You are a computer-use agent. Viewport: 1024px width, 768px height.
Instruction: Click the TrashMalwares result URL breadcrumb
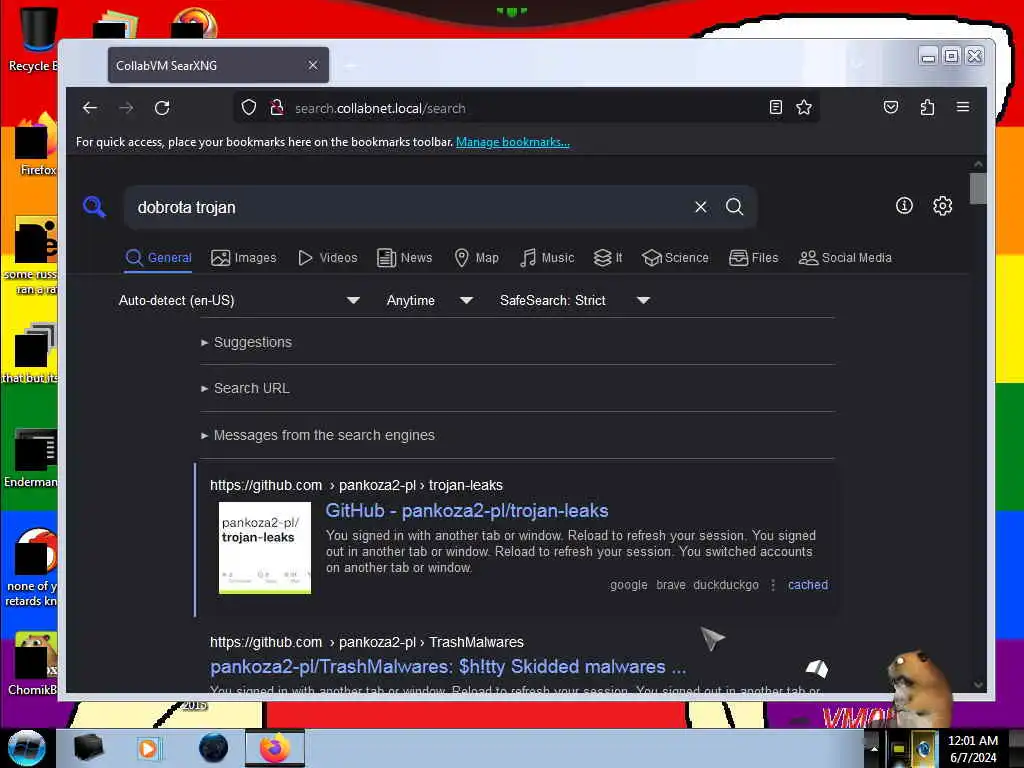[366, 642]
